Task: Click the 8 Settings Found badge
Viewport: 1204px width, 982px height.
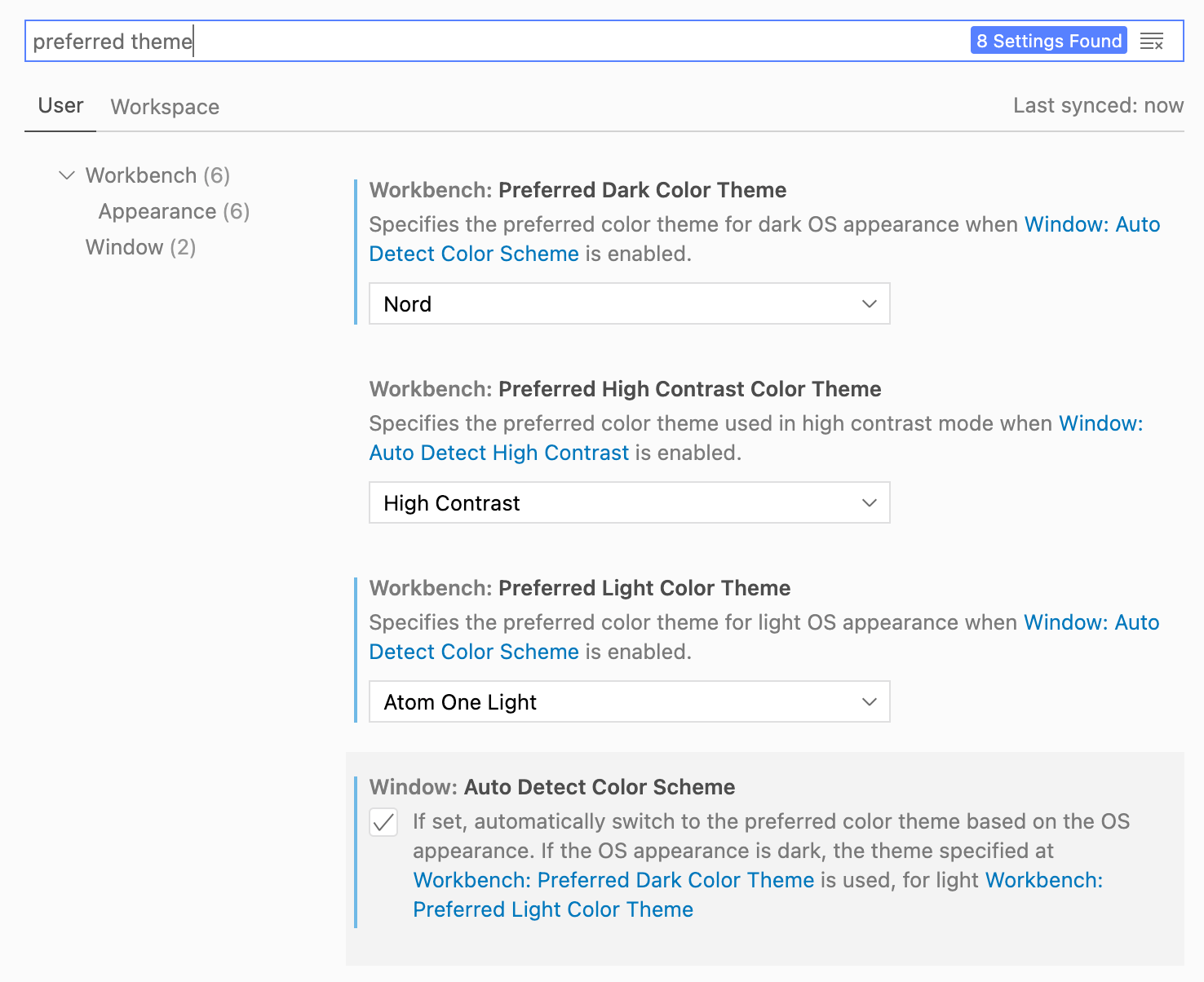Action: coord(1048,41)
